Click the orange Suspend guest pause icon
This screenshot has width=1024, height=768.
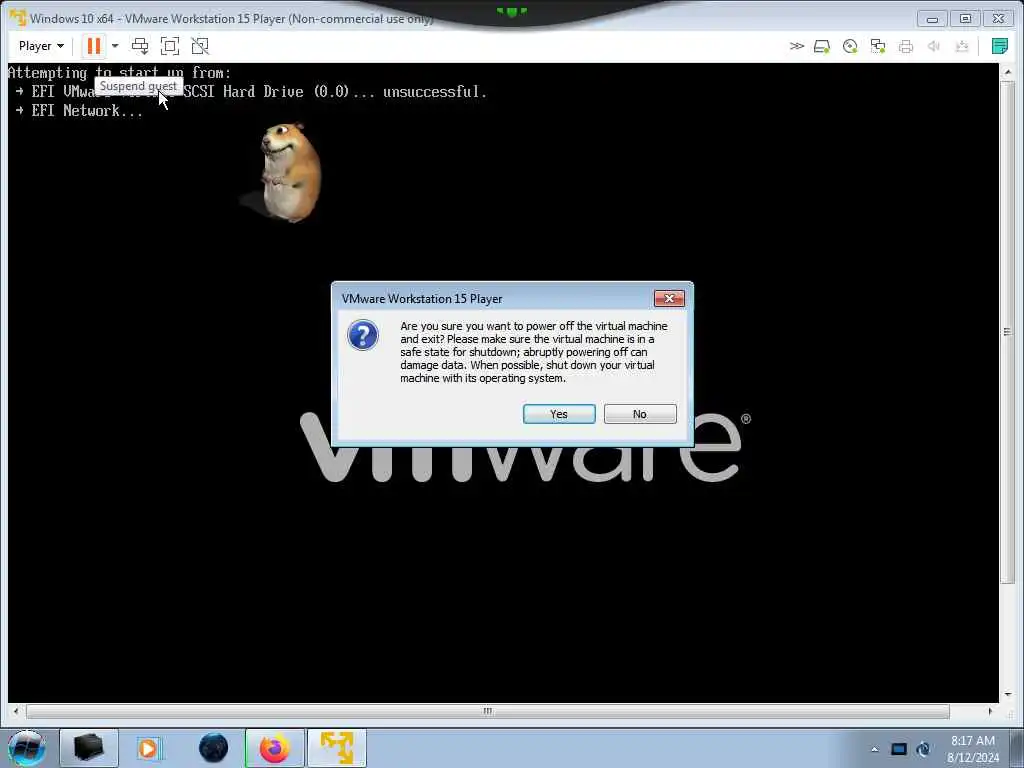pos(94,46)
